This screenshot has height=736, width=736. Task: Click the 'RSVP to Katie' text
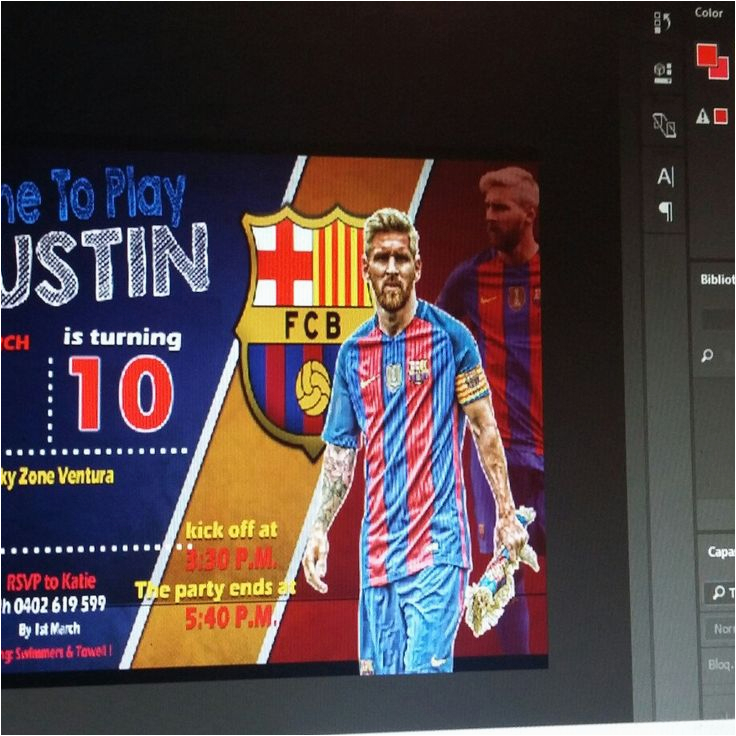(51, 582)
